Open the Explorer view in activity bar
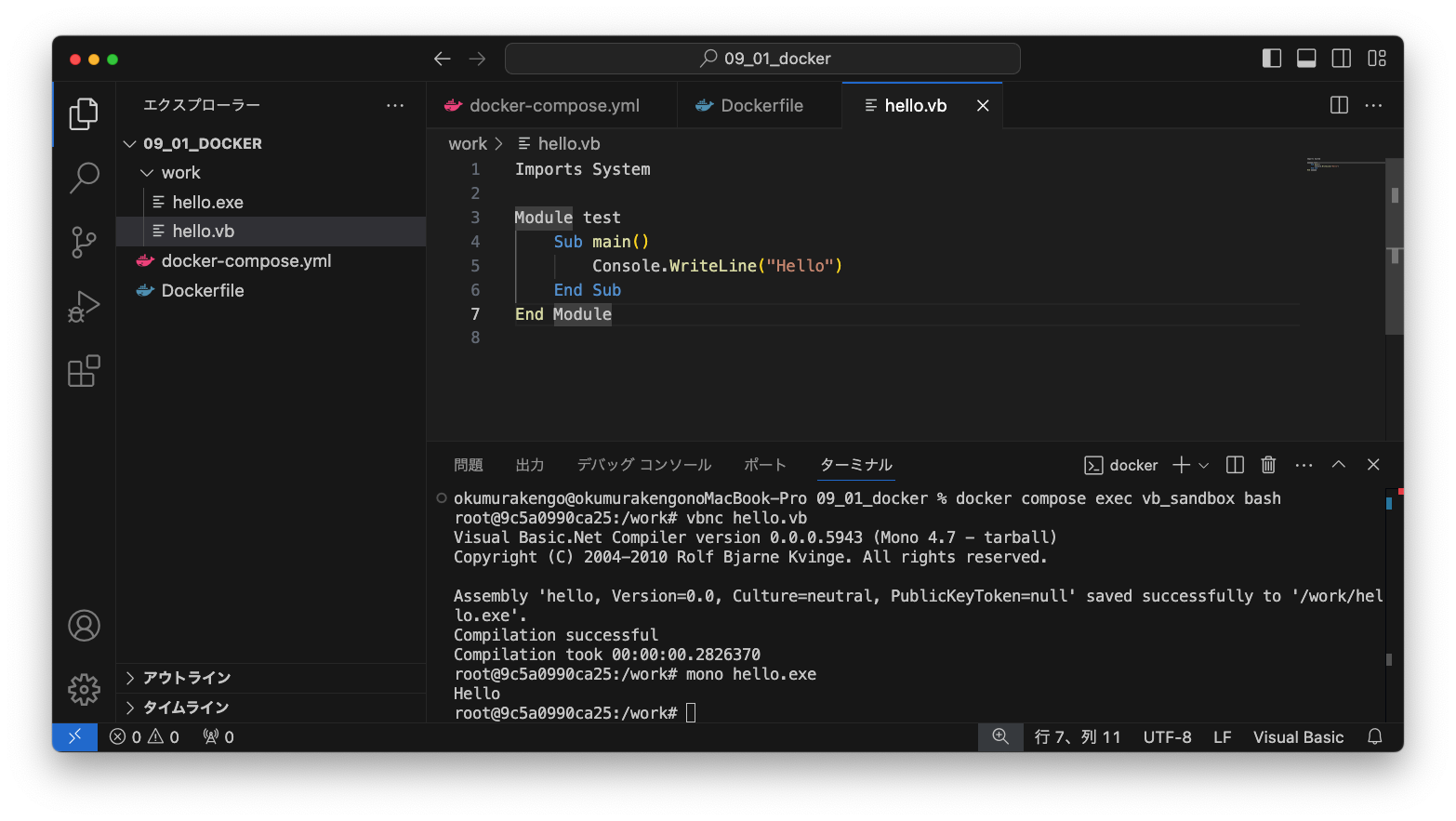The image size is (1456, 821). pos(84,113)
